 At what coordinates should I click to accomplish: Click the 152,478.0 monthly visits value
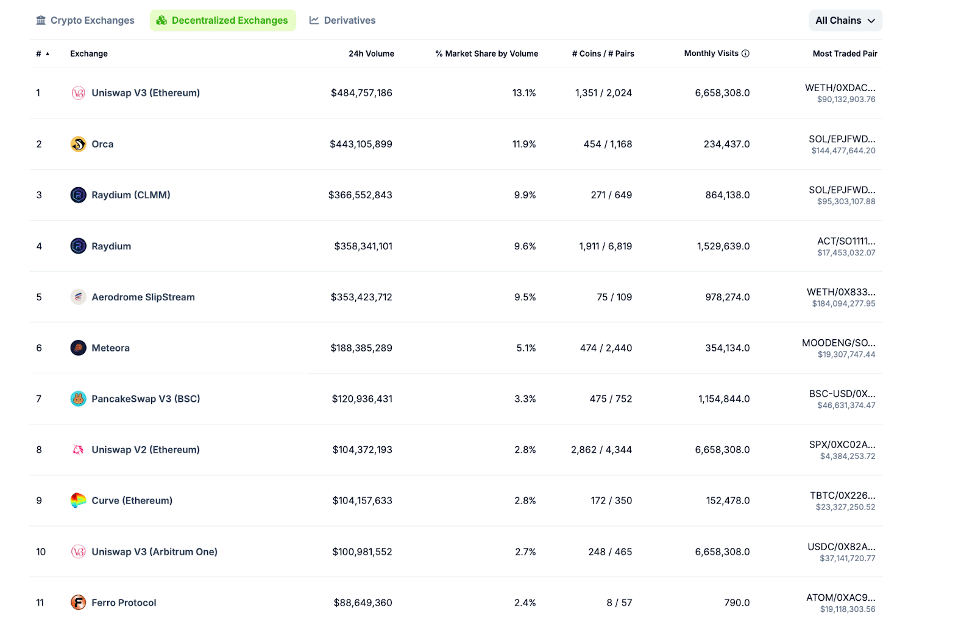pos(727,500)
